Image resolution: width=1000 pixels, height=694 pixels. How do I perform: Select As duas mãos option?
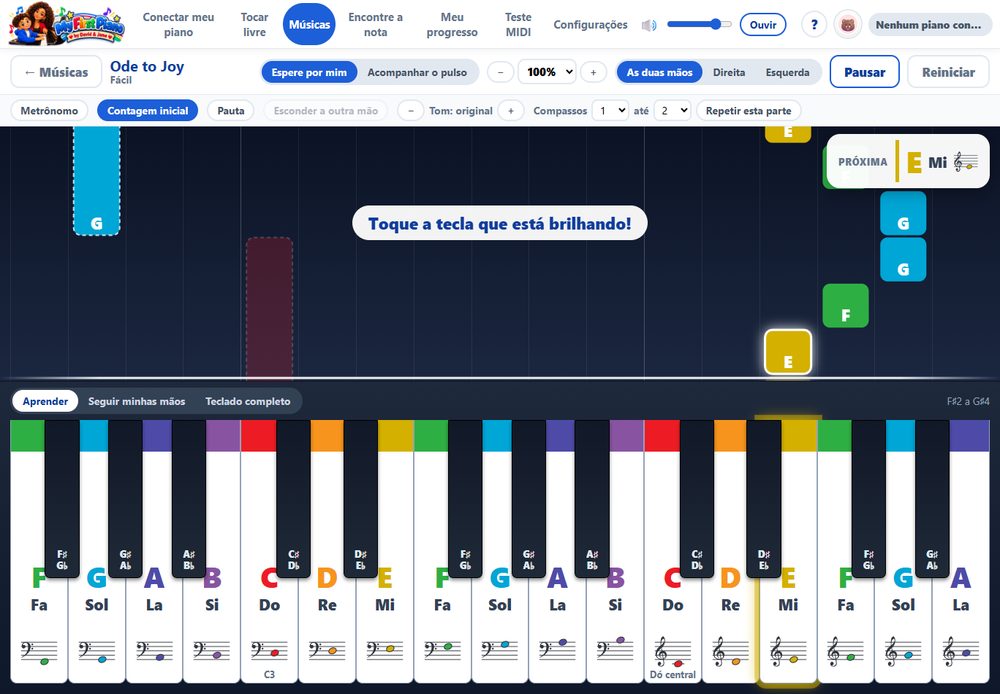(x=659, y=72)
